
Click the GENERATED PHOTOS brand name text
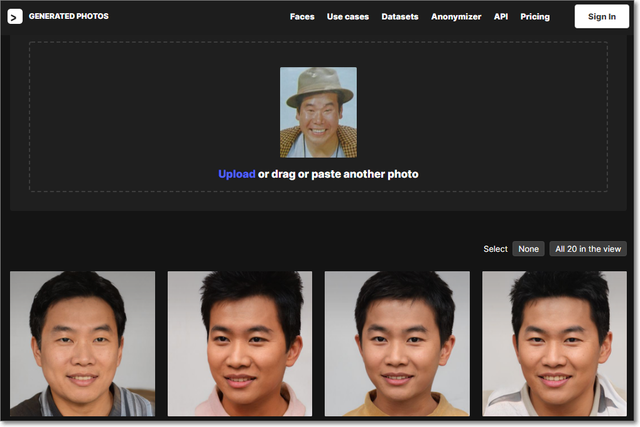pyautogui.click(x=69, y=17)
